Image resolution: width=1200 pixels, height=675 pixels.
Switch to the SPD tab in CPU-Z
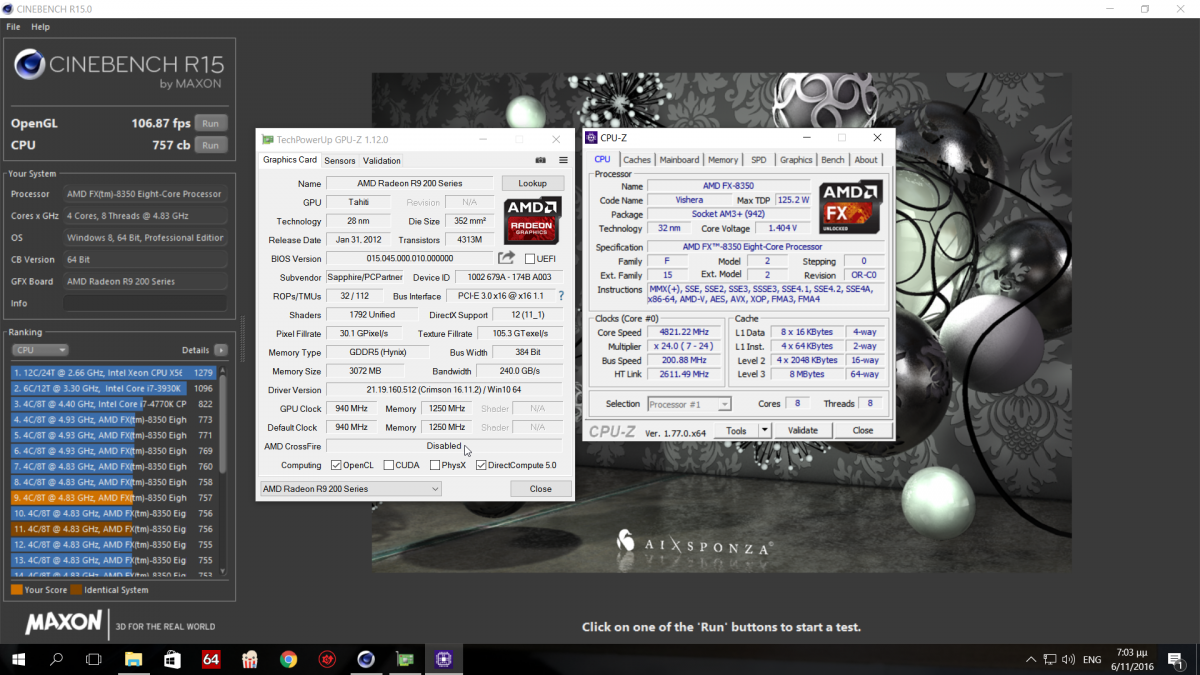759,160
